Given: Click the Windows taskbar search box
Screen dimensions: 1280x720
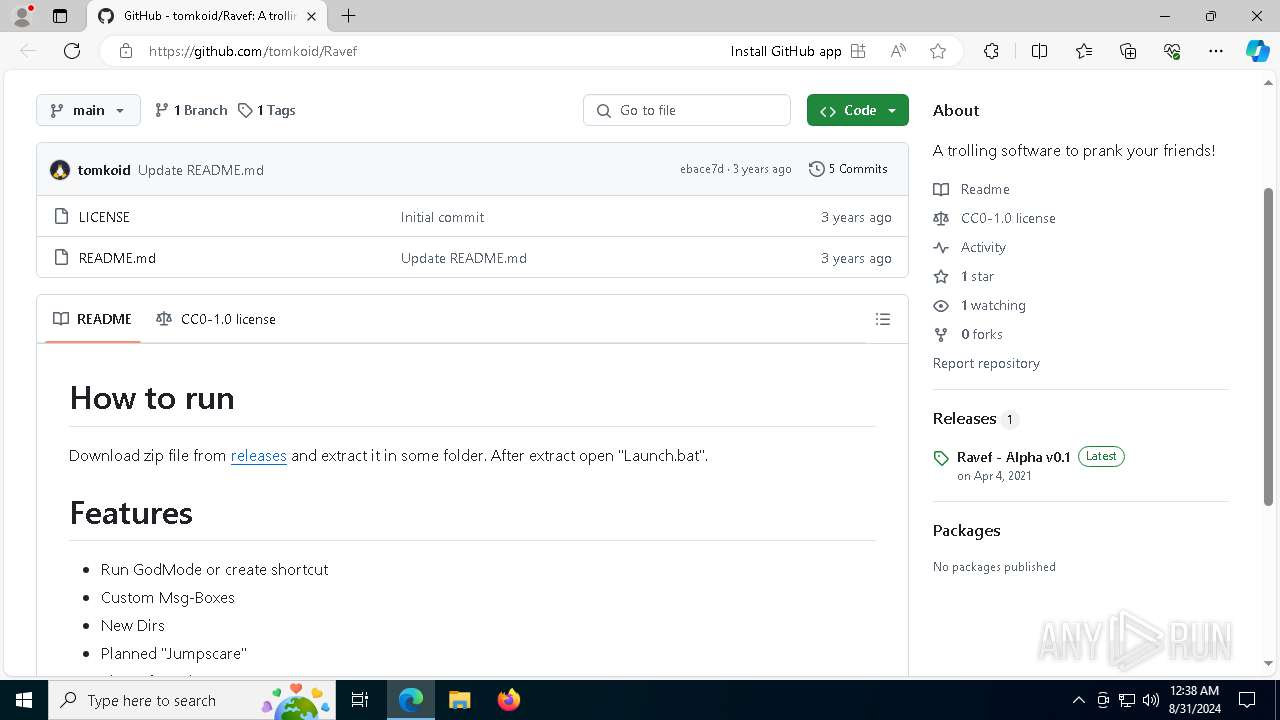Looking at the screenshot, I should [192, 700].
